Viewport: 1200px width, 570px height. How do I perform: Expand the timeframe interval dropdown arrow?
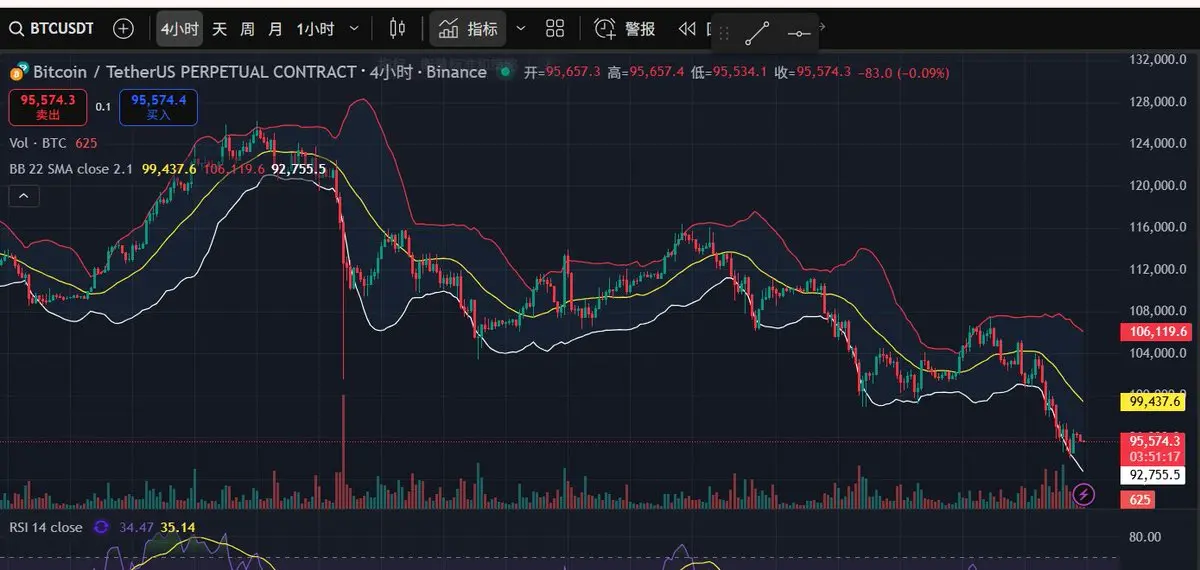tap(354, 29)
